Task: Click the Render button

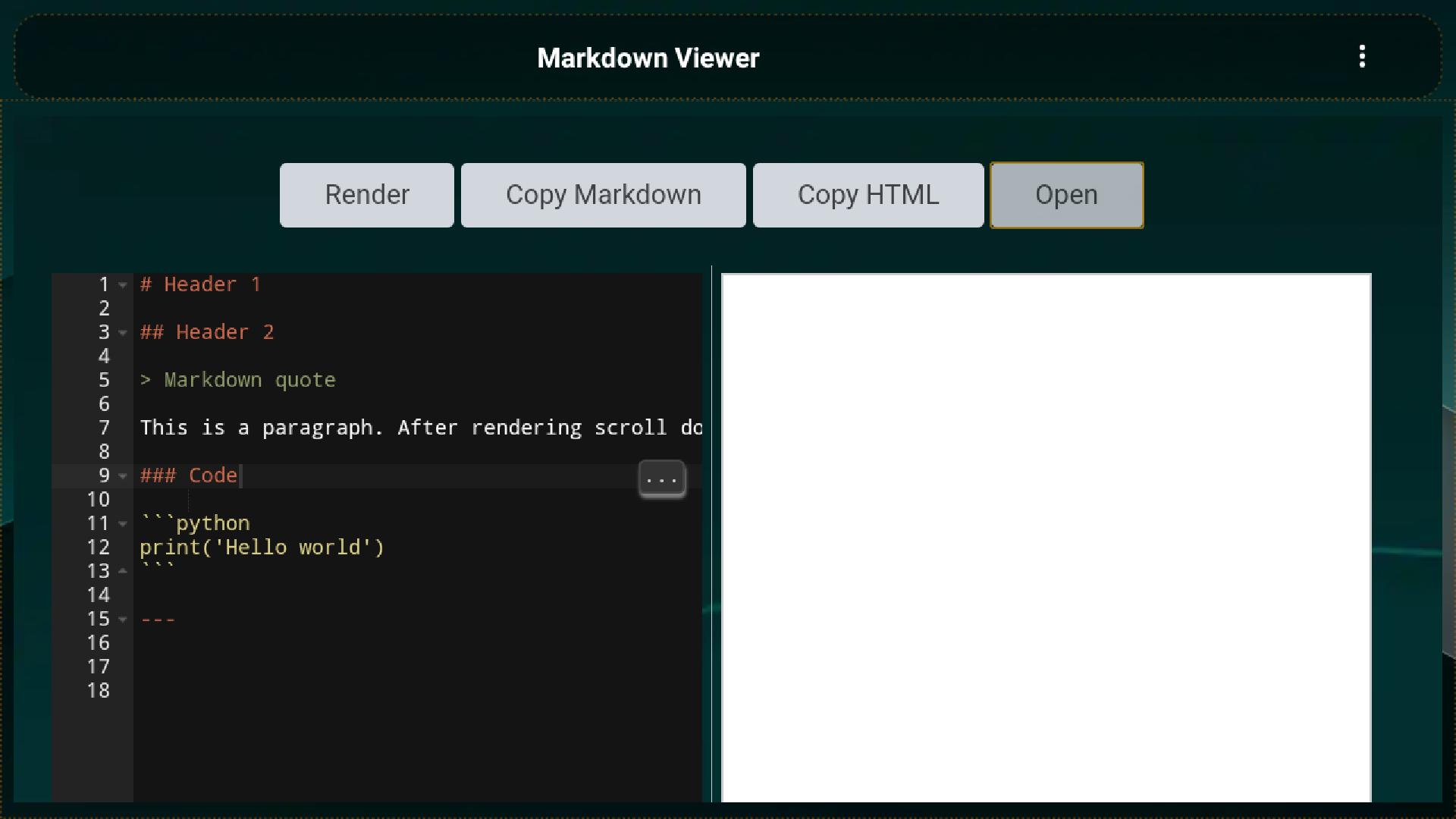Action: (x=367, y=195)
